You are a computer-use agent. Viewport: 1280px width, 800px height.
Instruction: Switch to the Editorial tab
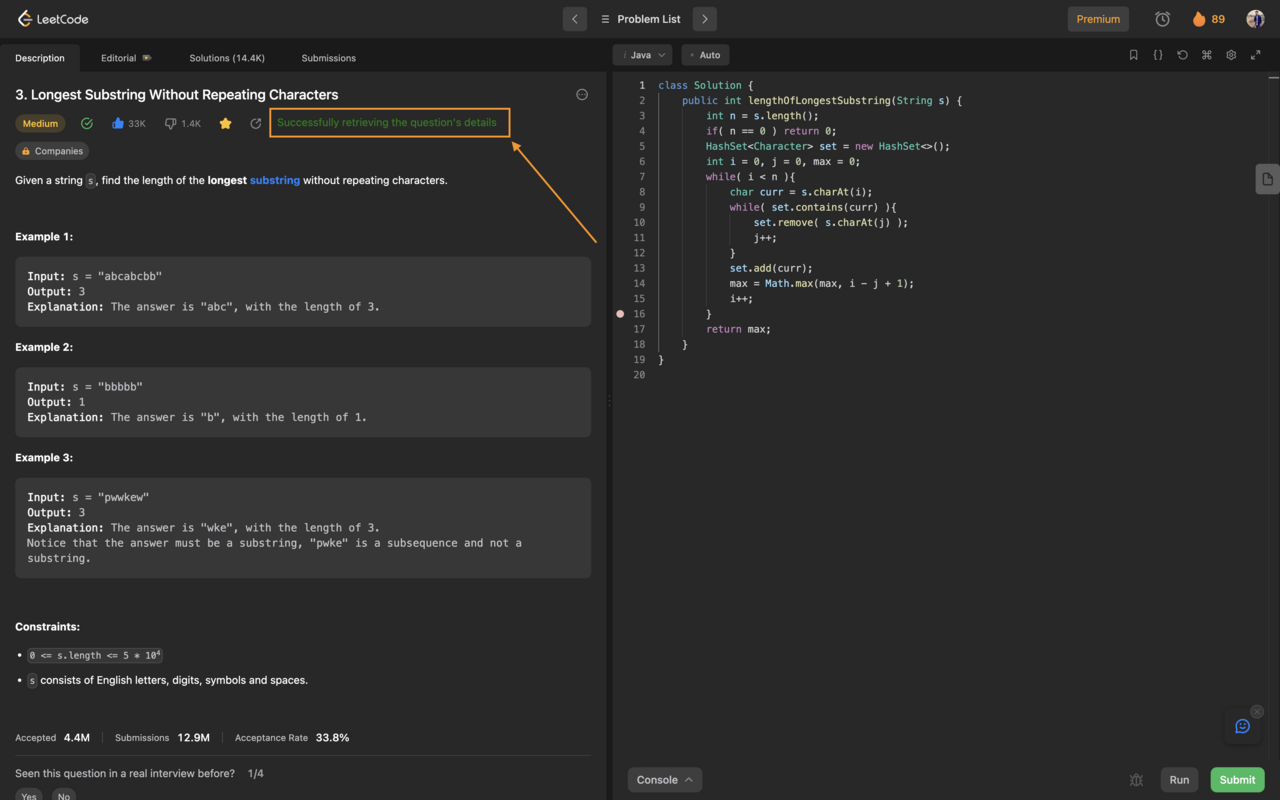126,58
